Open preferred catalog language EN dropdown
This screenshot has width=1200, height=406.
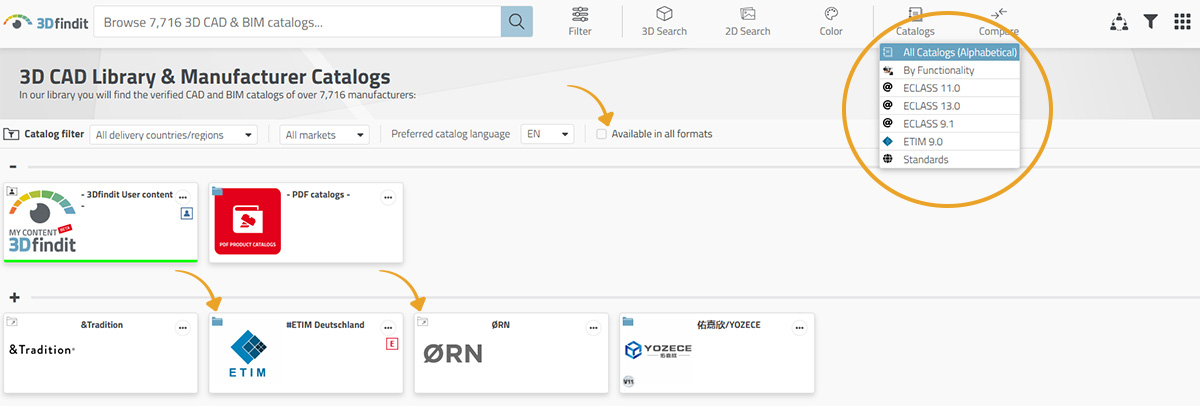click(x=547, y=134)
